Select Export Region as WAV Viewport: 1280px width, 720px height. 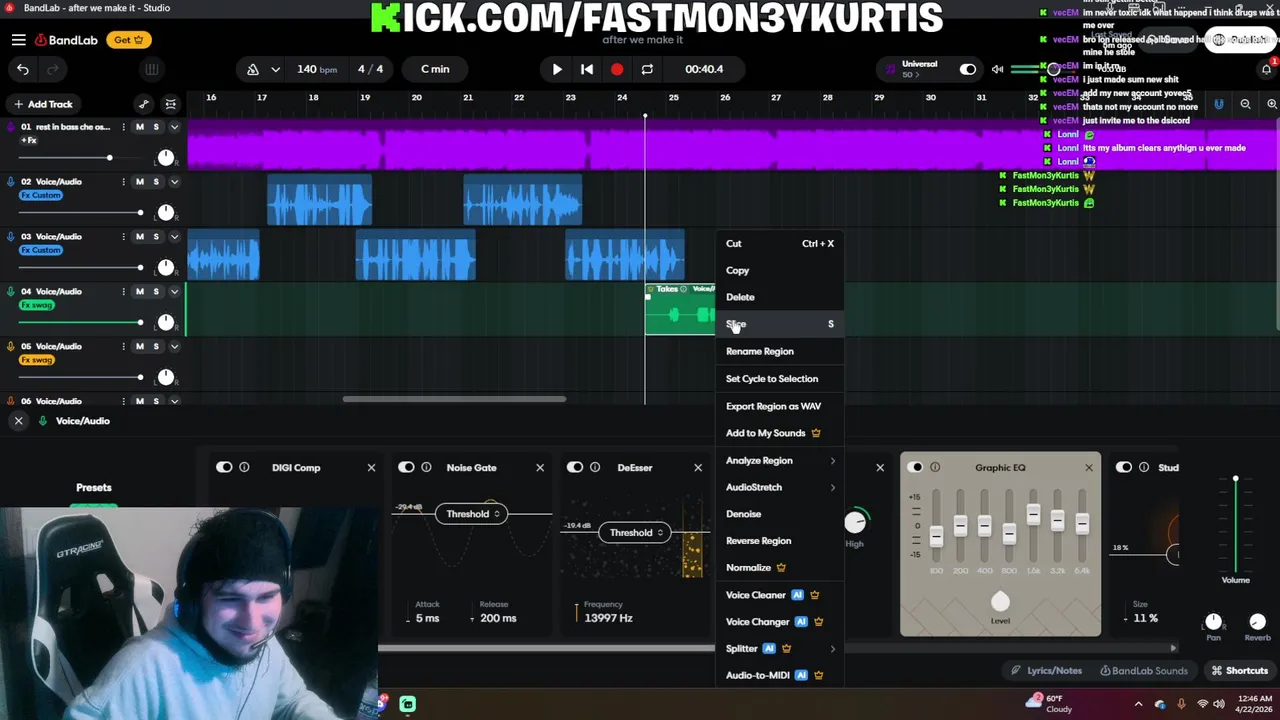tap(780, 406)
